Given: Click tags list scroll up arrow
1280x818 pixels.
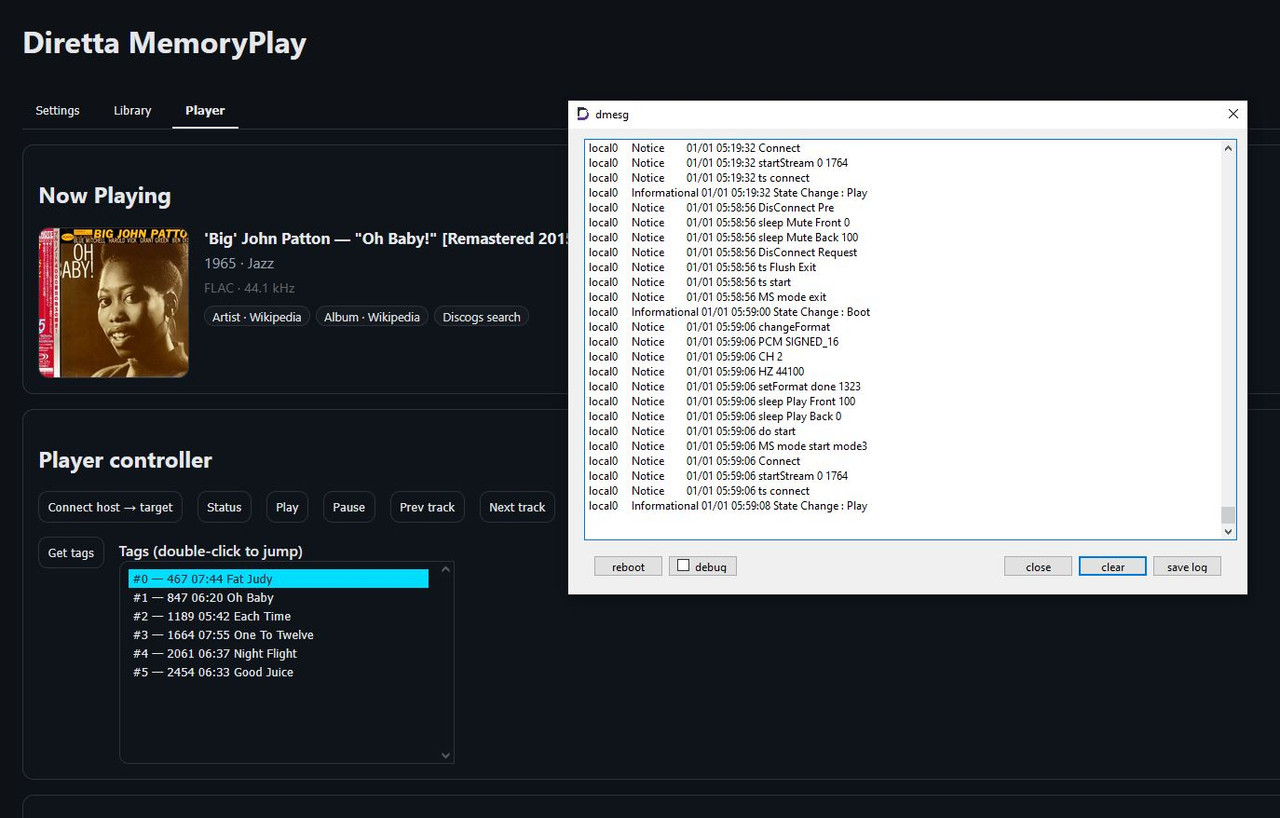Looking at the screenshot, I should point(446,569).
